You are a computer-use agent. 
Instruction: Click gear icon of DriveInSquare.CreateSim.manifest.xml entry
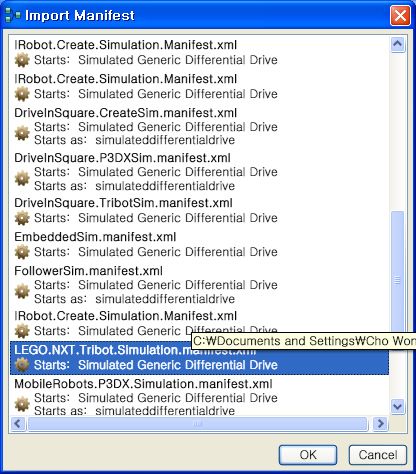tap(22, 133)
